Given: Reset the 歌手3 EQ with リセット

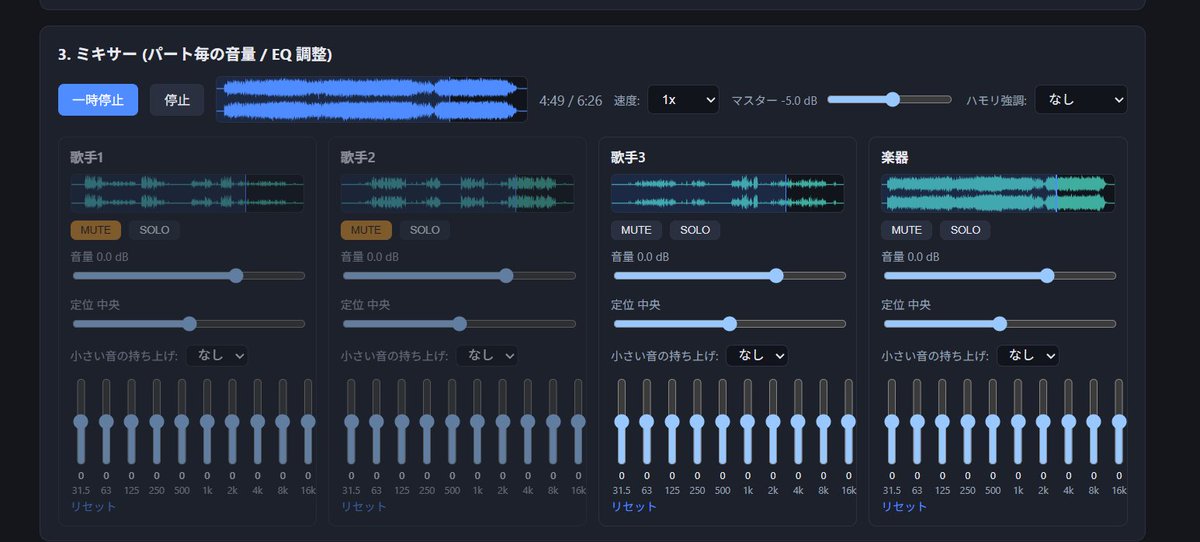Looking at the screenshot, I should pyautogui.click(x=633, y=506).
